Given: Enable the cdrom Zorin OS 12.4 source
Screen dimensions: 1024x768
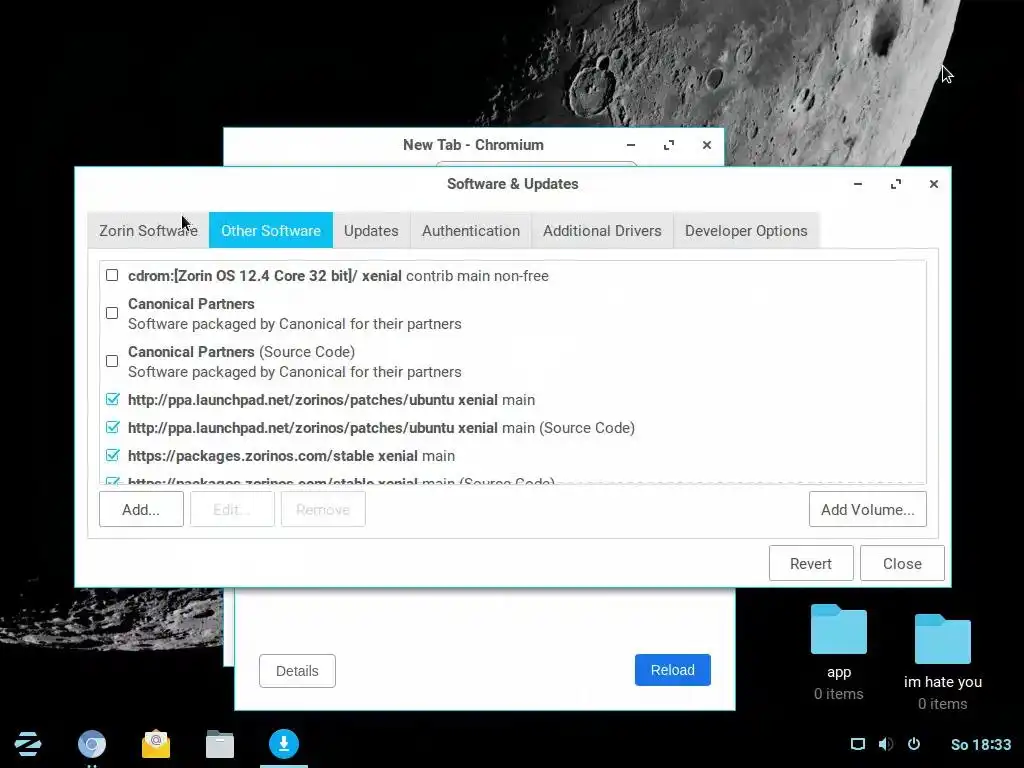Looking at the screenshot, I should (112, 276).
